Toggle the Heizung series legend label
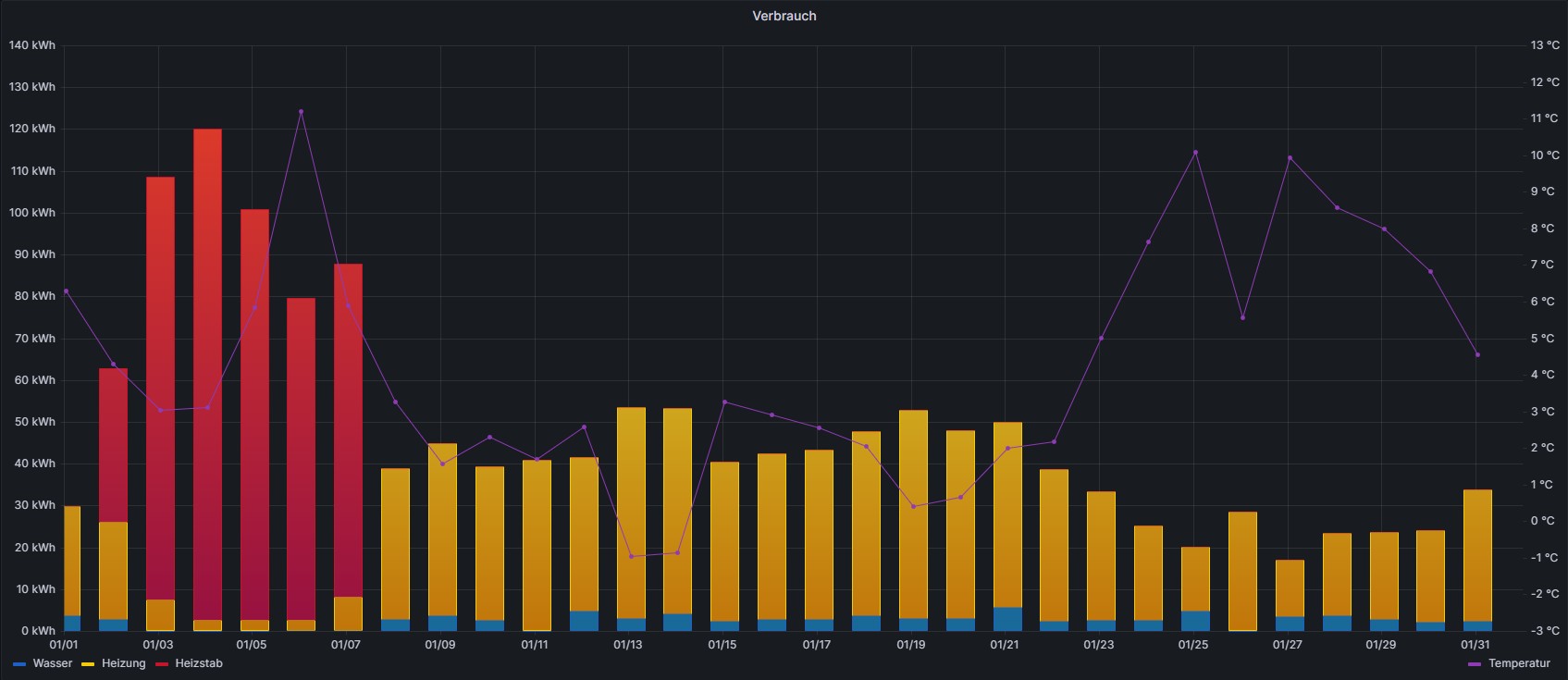1568x680 pixels. click(x=123, y=663)
